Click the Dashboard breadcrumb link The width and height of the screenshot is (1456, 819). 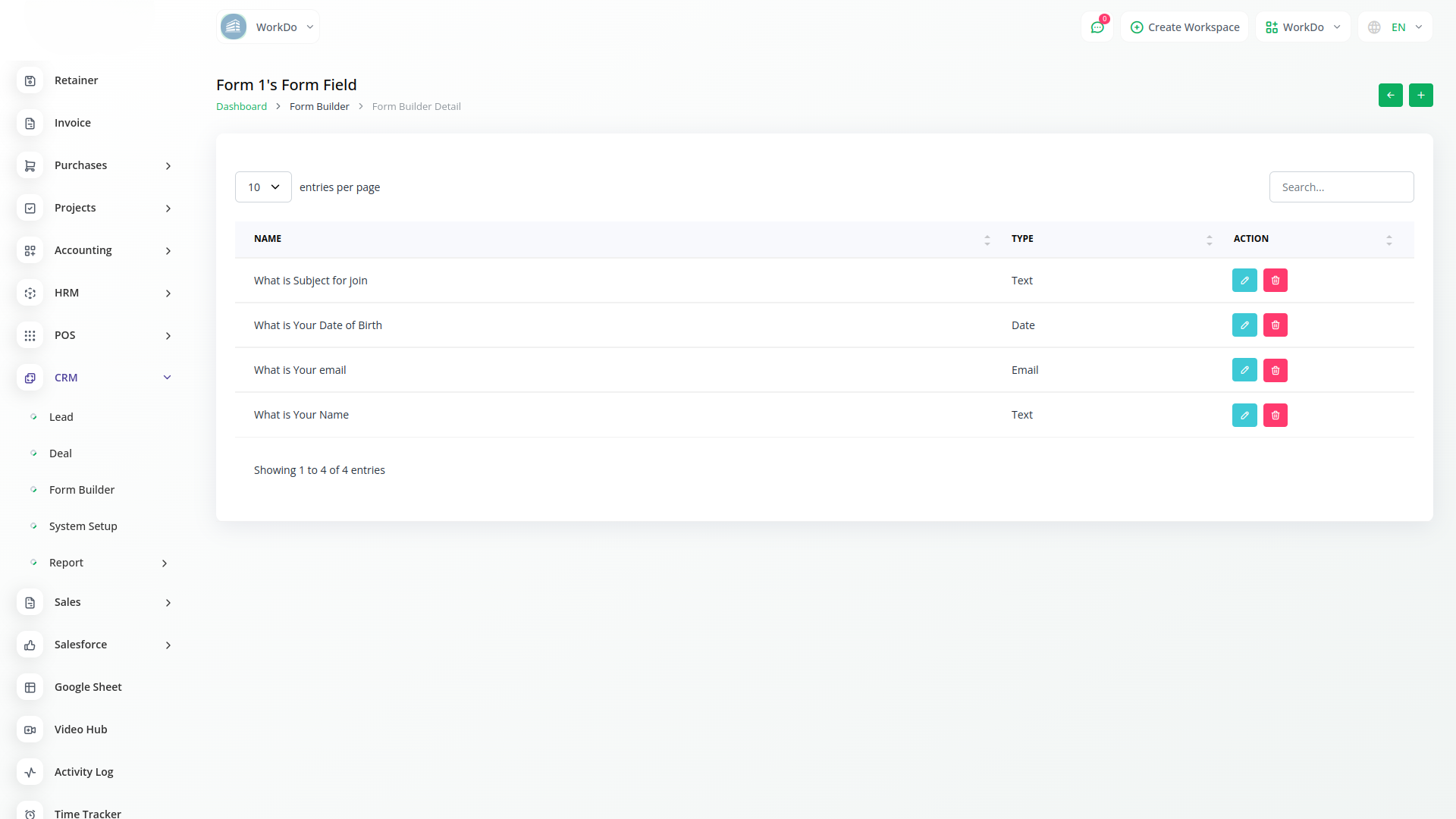pyautogui.click(x=241, y=107)
